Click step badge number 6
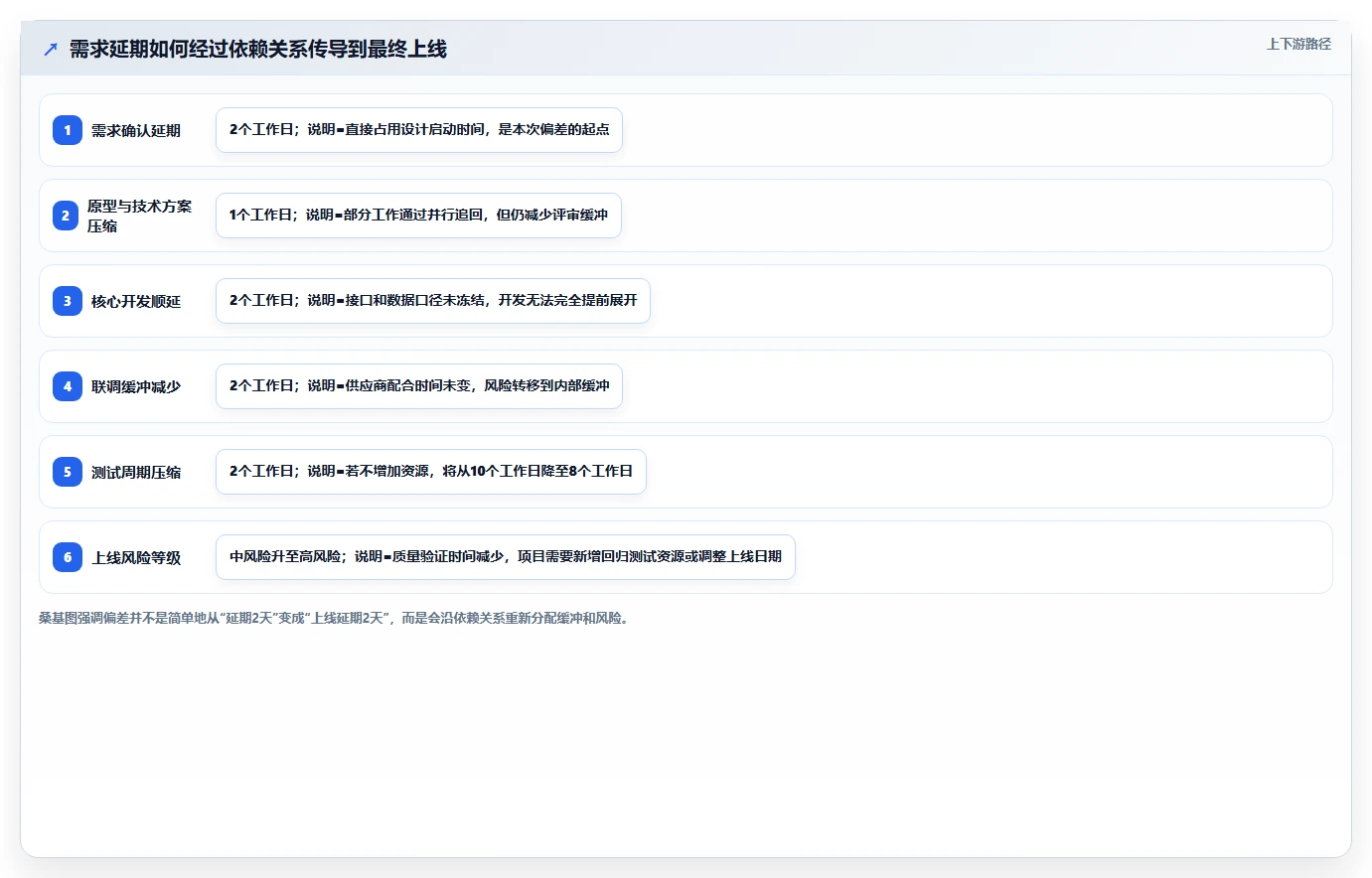 point(68,557)
